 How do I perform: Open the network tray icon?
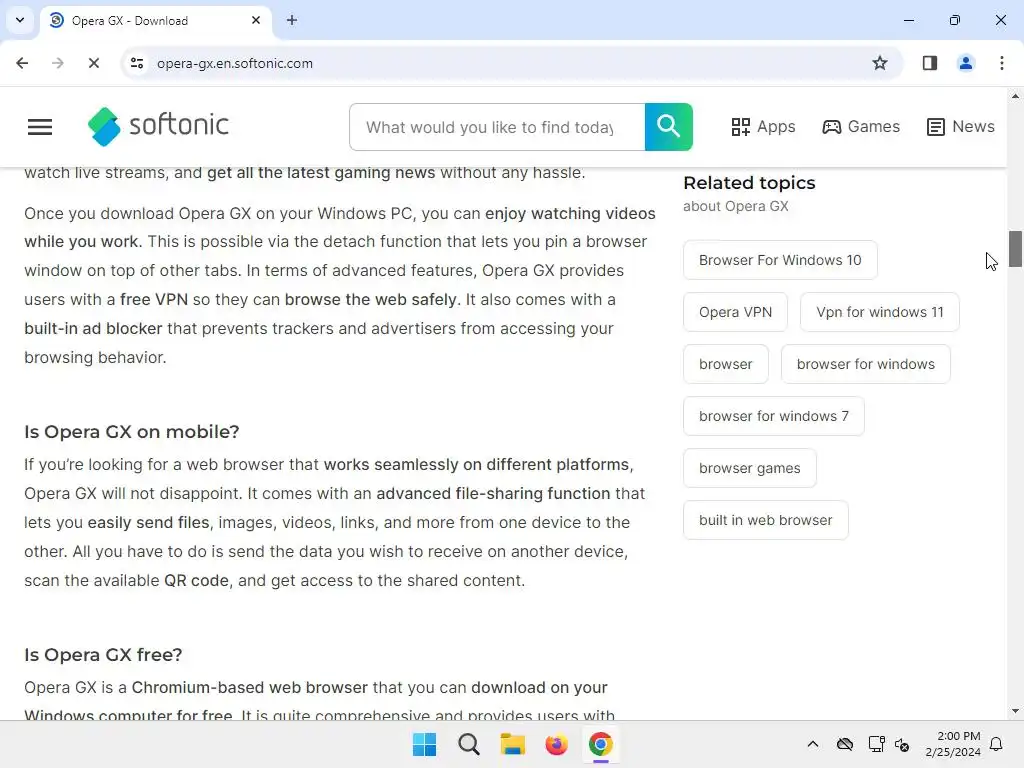[x=876, y=744]
